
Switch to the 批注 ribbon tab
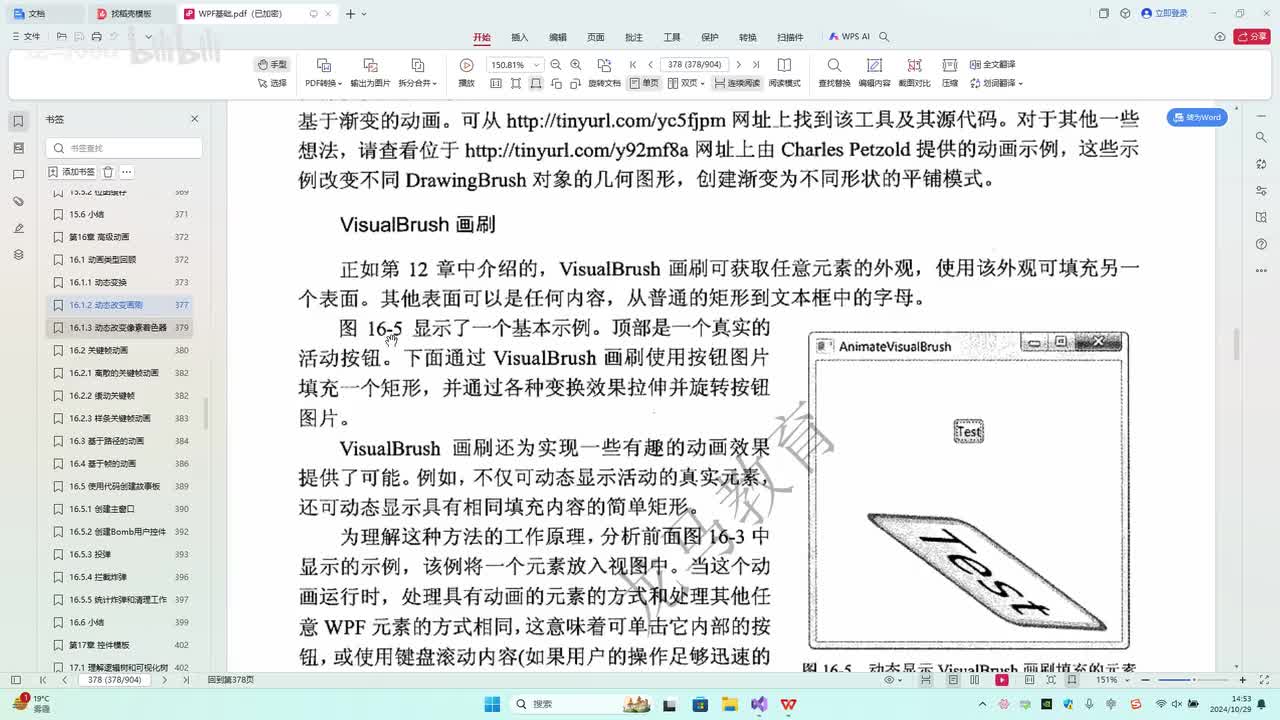pyautogui.click(x=634, y=37)
